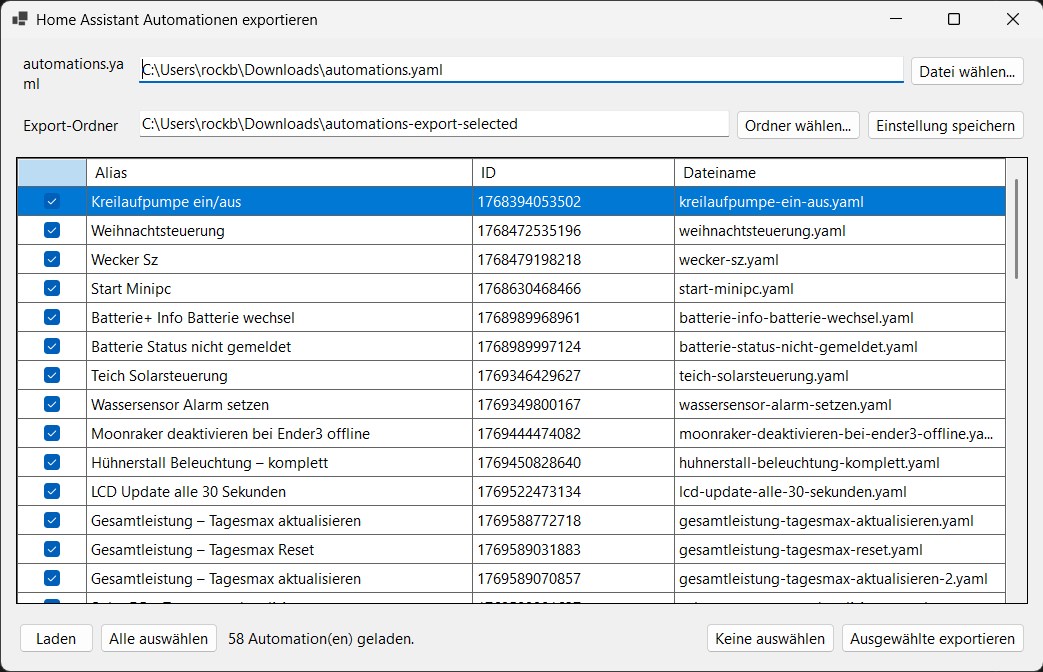Click the Dateiname column header
Image resolution: width=1043 pixels, height=672 pixels.
[840, 172]
